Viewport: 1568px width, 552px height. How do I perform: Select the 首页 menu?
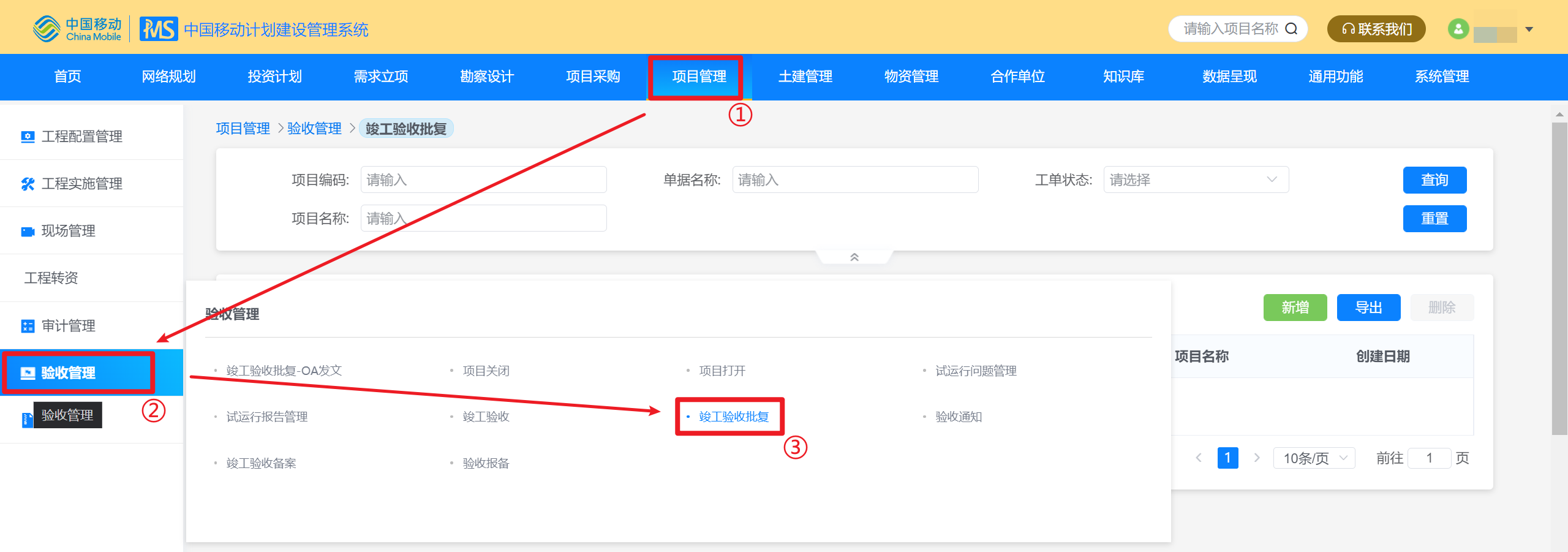pos(67,77)
